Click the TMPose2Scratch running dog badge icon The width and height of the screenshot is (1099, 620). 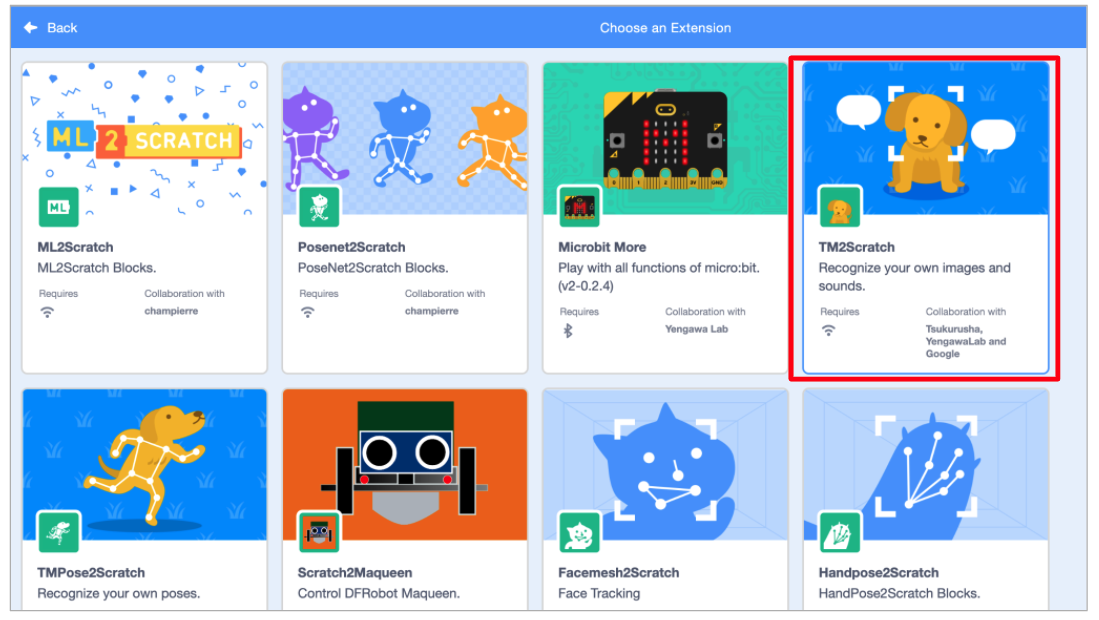(59, 532)
